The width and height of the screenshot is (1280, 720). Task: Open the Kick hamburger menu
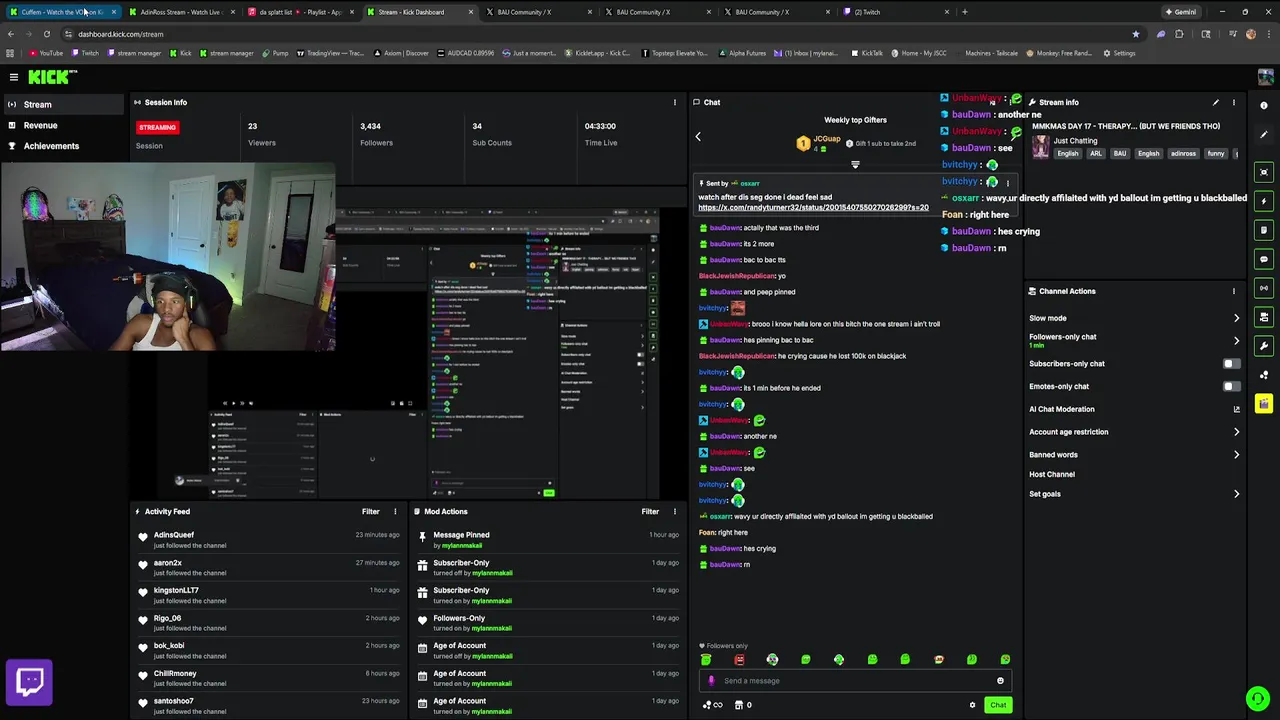[14, 77]
